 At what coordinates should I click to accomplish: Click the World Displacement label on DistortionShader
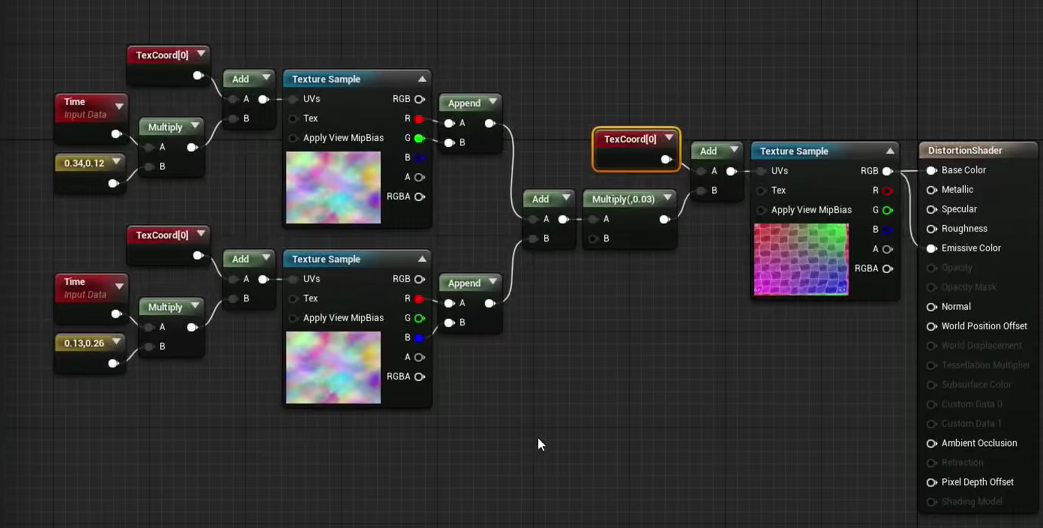coord(981,346)
